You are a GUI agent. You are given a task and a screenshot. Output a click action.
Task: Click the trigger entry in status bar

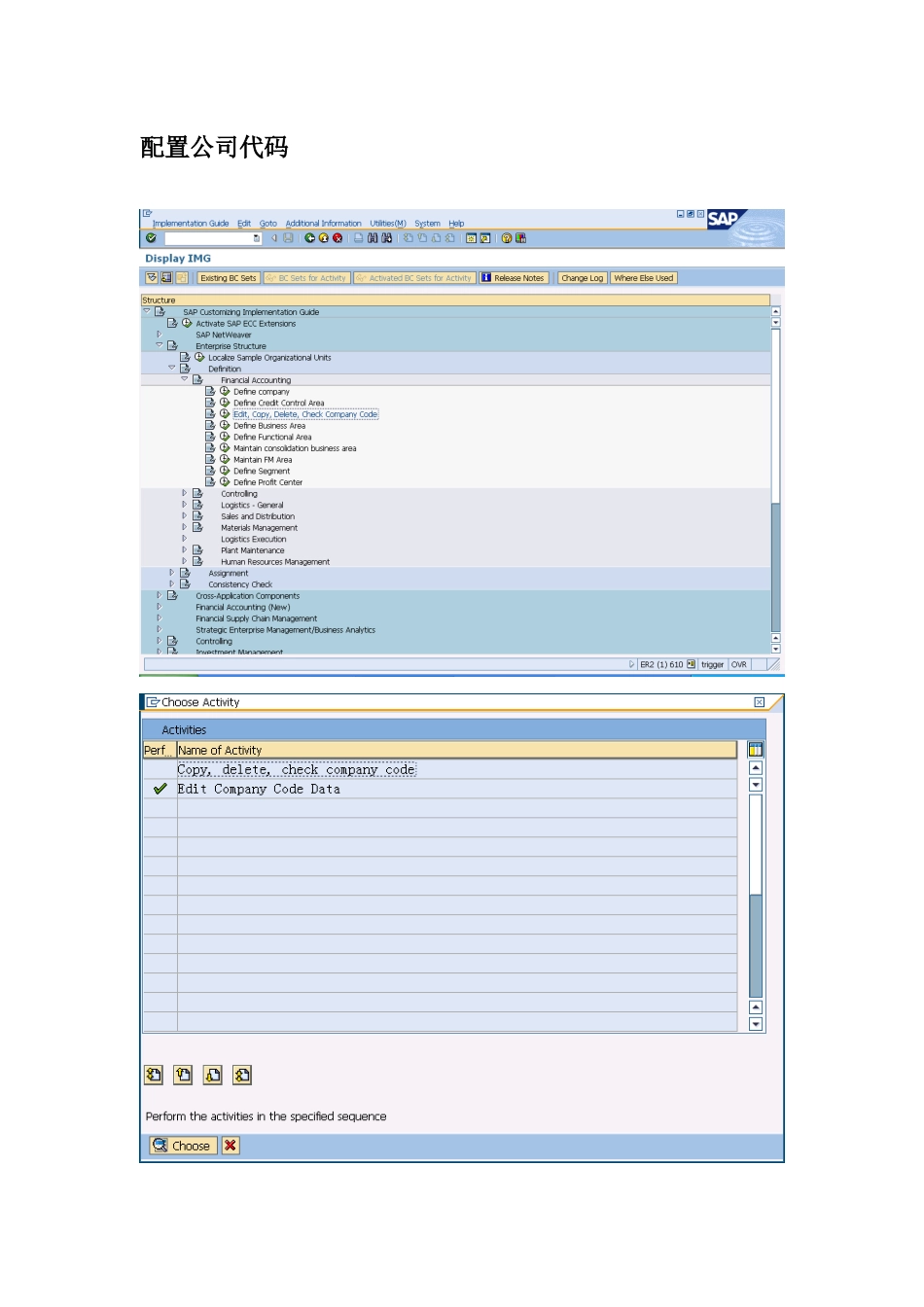[712, 664]
